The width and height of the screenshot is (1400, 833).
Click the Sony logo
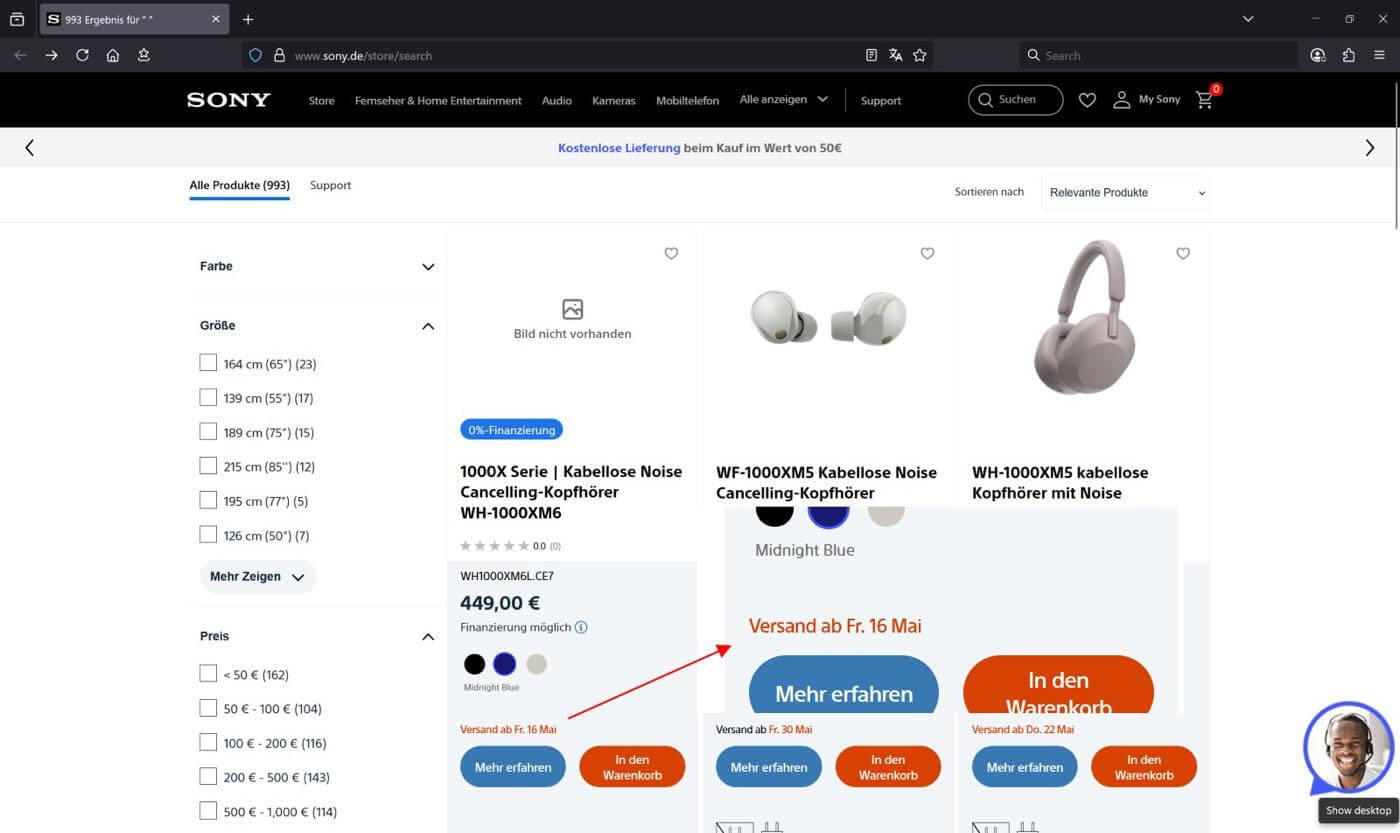[x=229, y=100]
